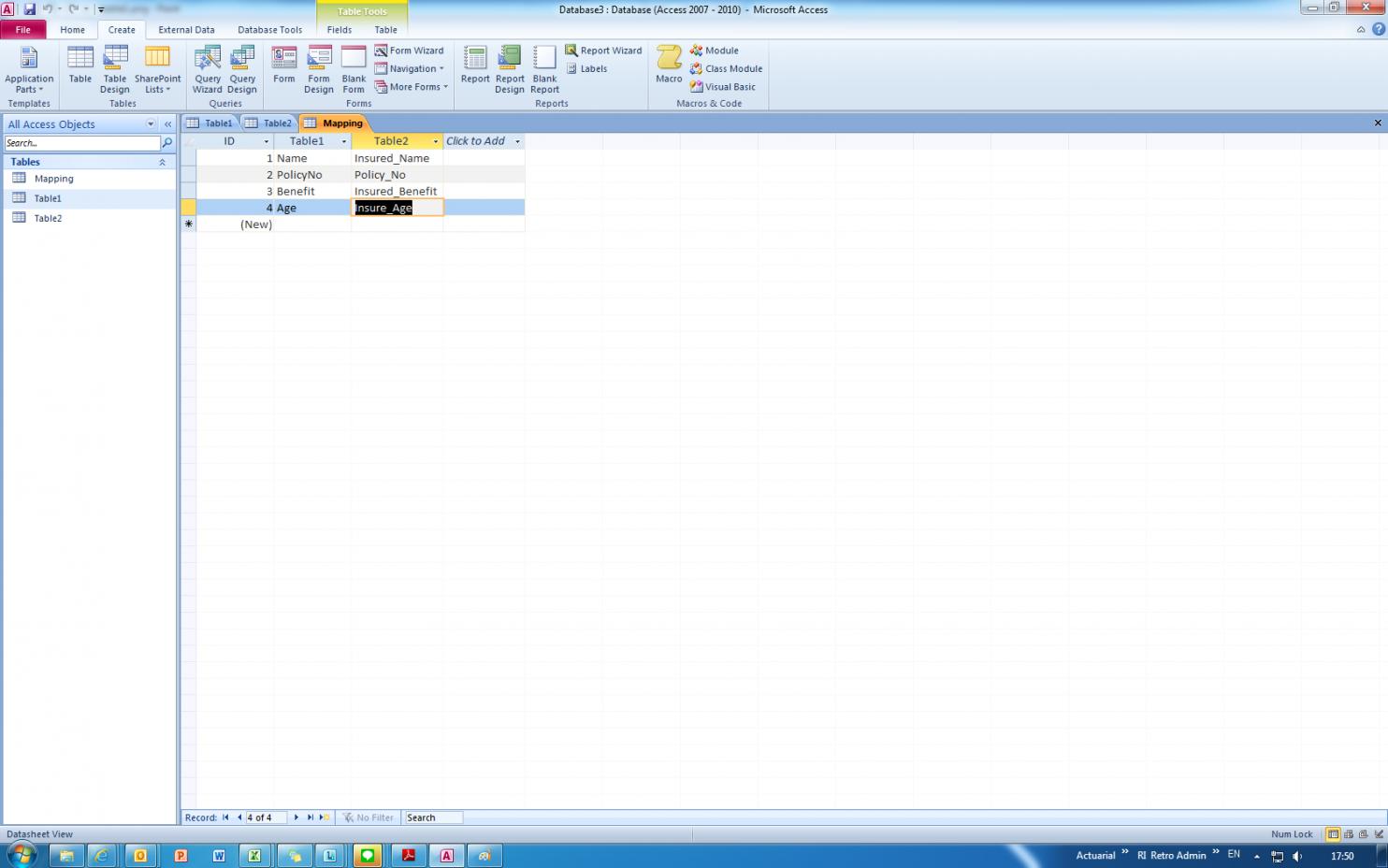Create a new Report
The height and width of the screenshot is (868, 1388).
pyautogui.click(x=475, y=65)
